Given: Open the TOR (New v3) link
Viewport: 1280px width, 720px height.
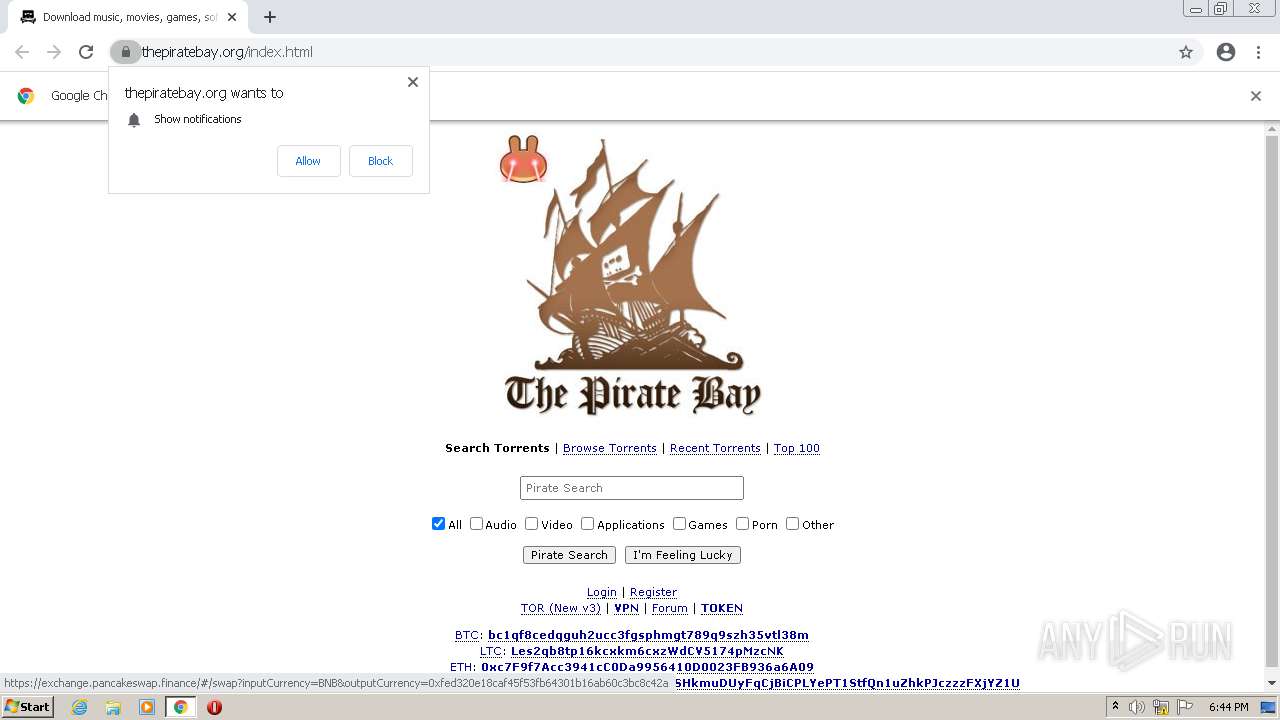Looking at the screenshot, I should [561, 608].
